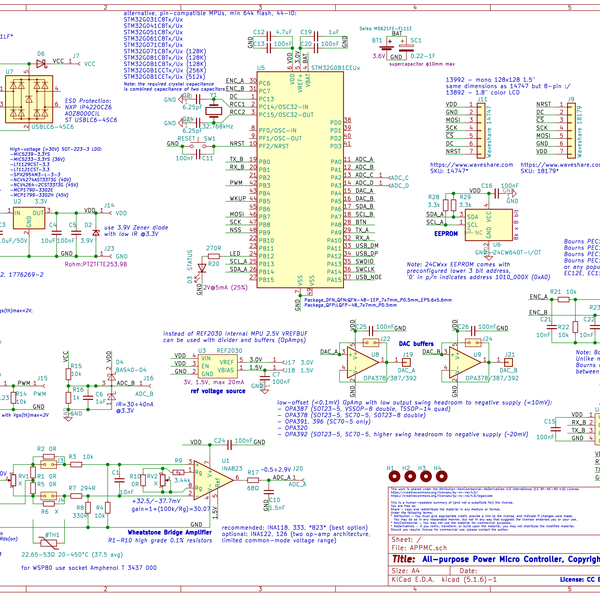Click the 'Size: A4' field
Viewport: 600px width, 600px height.
click(x=405, y=571)
